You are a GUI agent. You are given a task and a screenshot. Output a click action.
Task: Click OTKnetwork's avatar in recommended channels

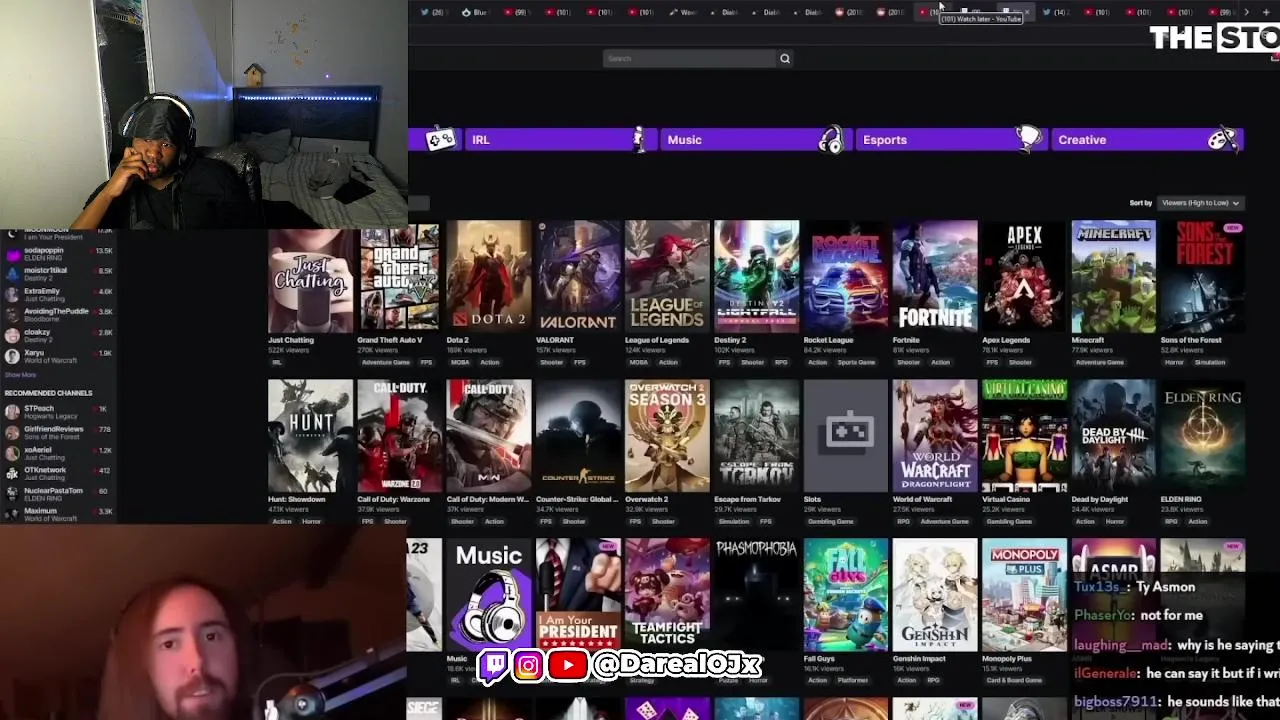pyautogui.click(x=12, y=473)
